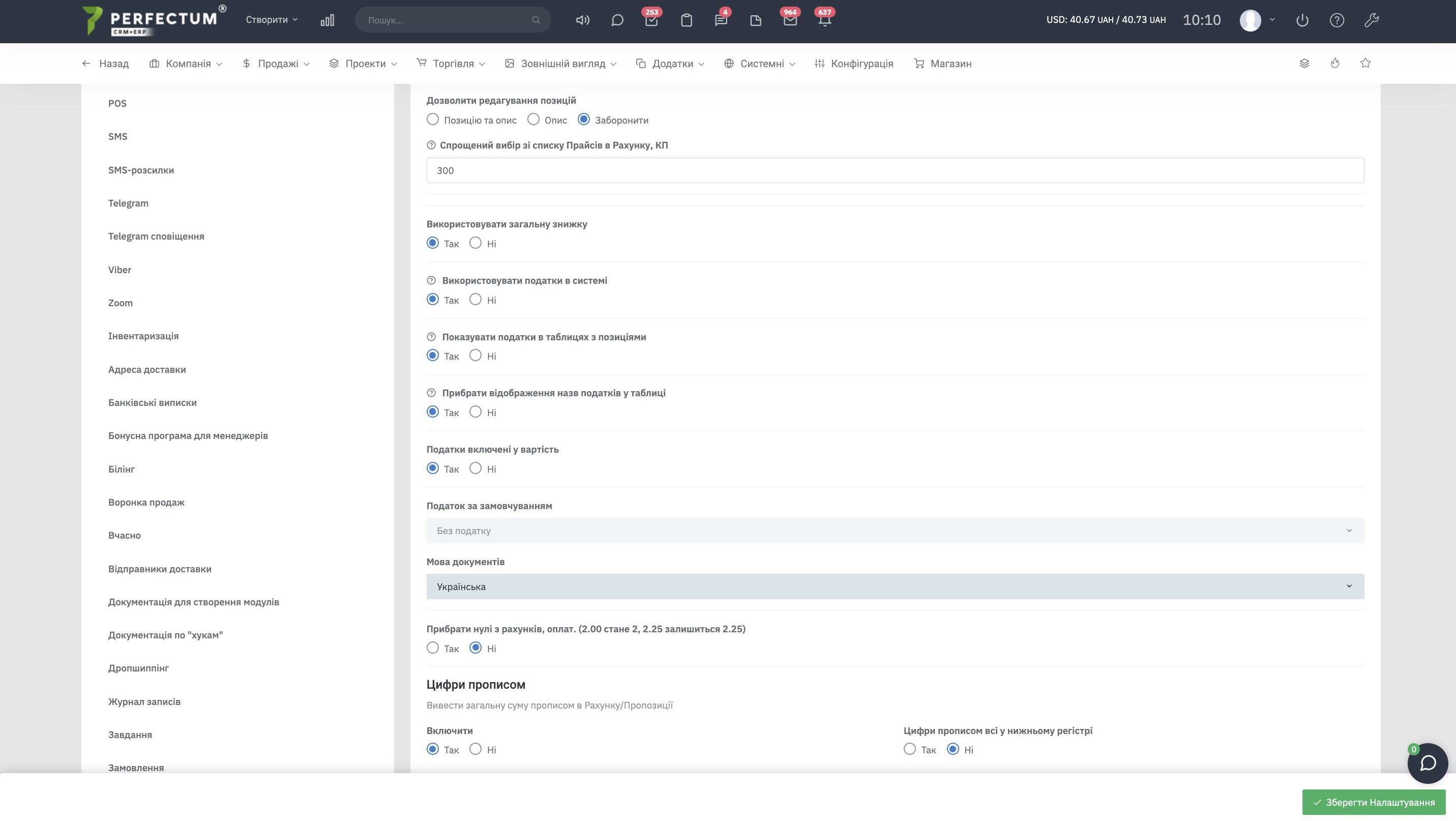
Task: Click the star favorites icon
Action: 1365,63
